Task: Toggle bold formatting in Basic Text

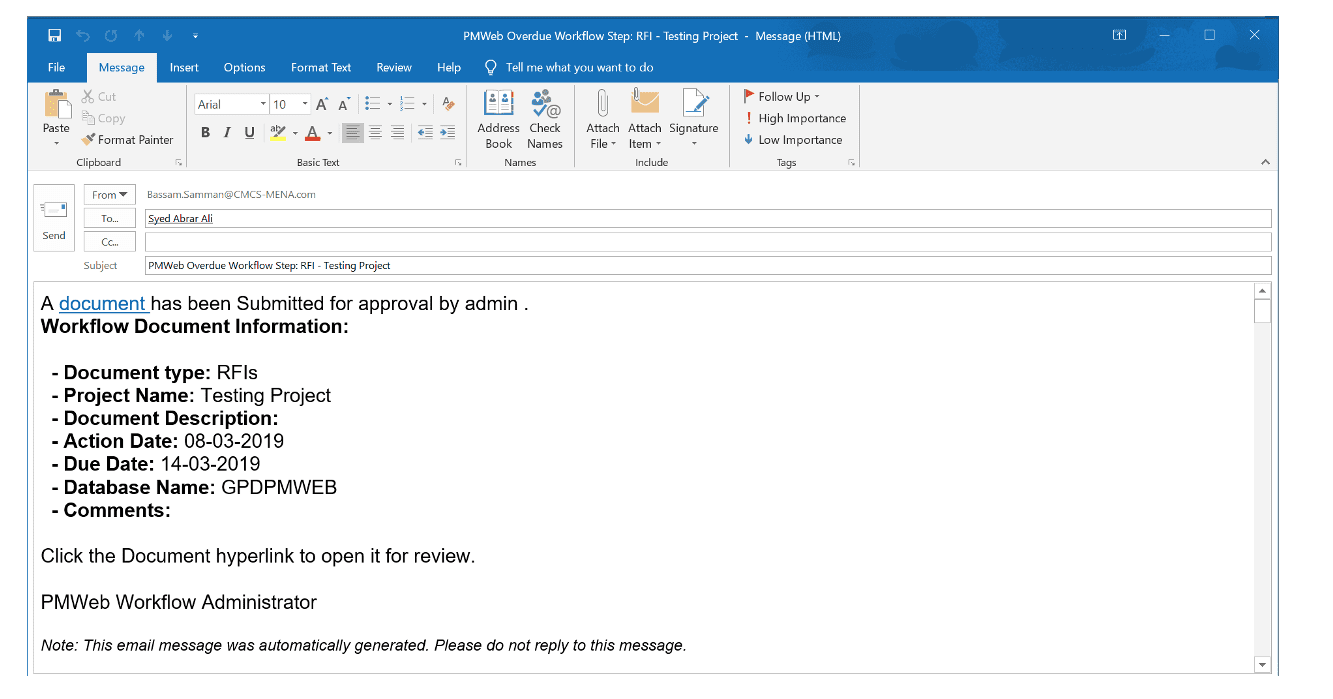Action: click(205, 132)
